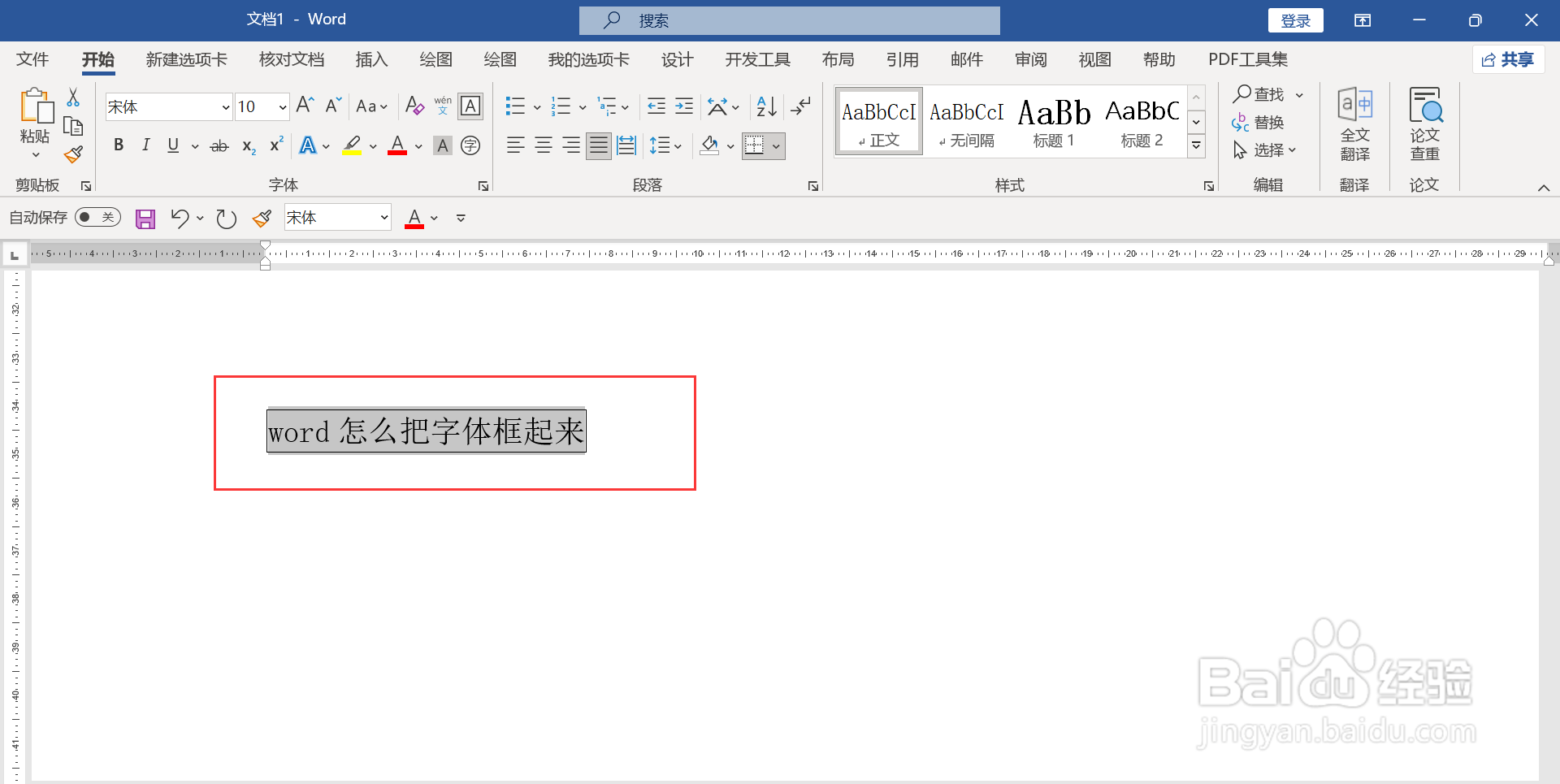Toggle the AutoSave switch
Screen dimensions: 1560x784
point(97,218)
